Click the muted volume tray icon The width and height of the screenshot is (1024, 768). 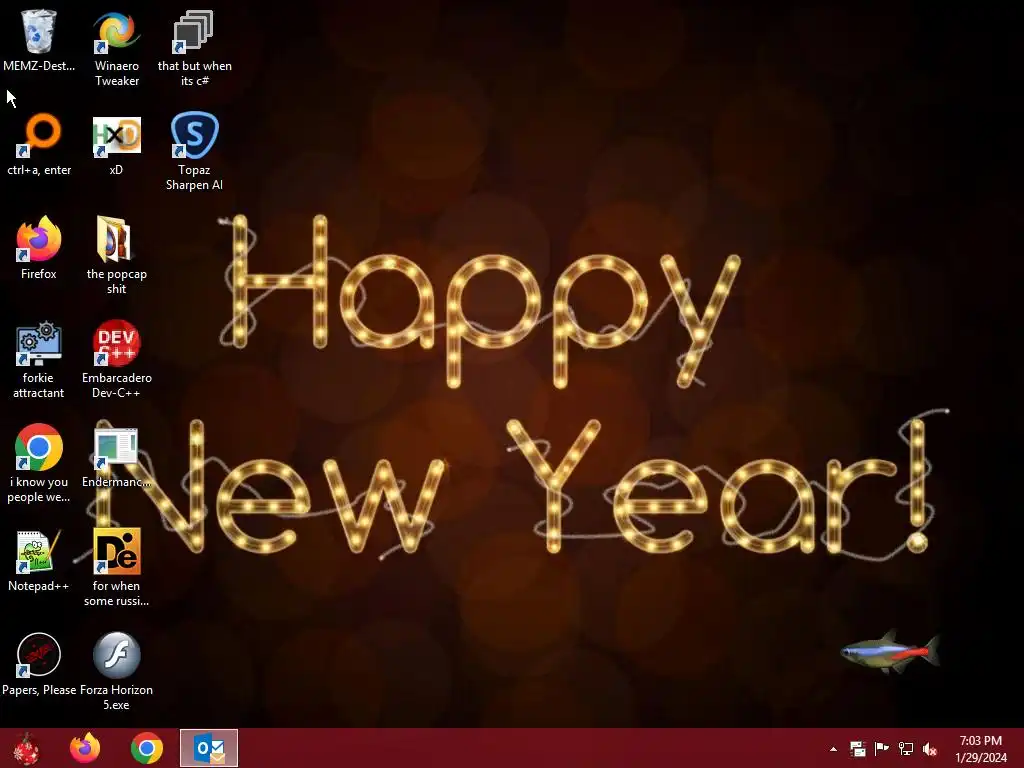[x=930, y=748]
